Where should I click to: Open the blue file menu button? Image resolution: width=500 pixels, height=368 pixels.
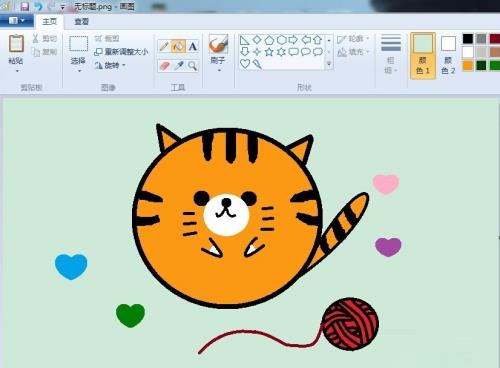tap(16, 21)
